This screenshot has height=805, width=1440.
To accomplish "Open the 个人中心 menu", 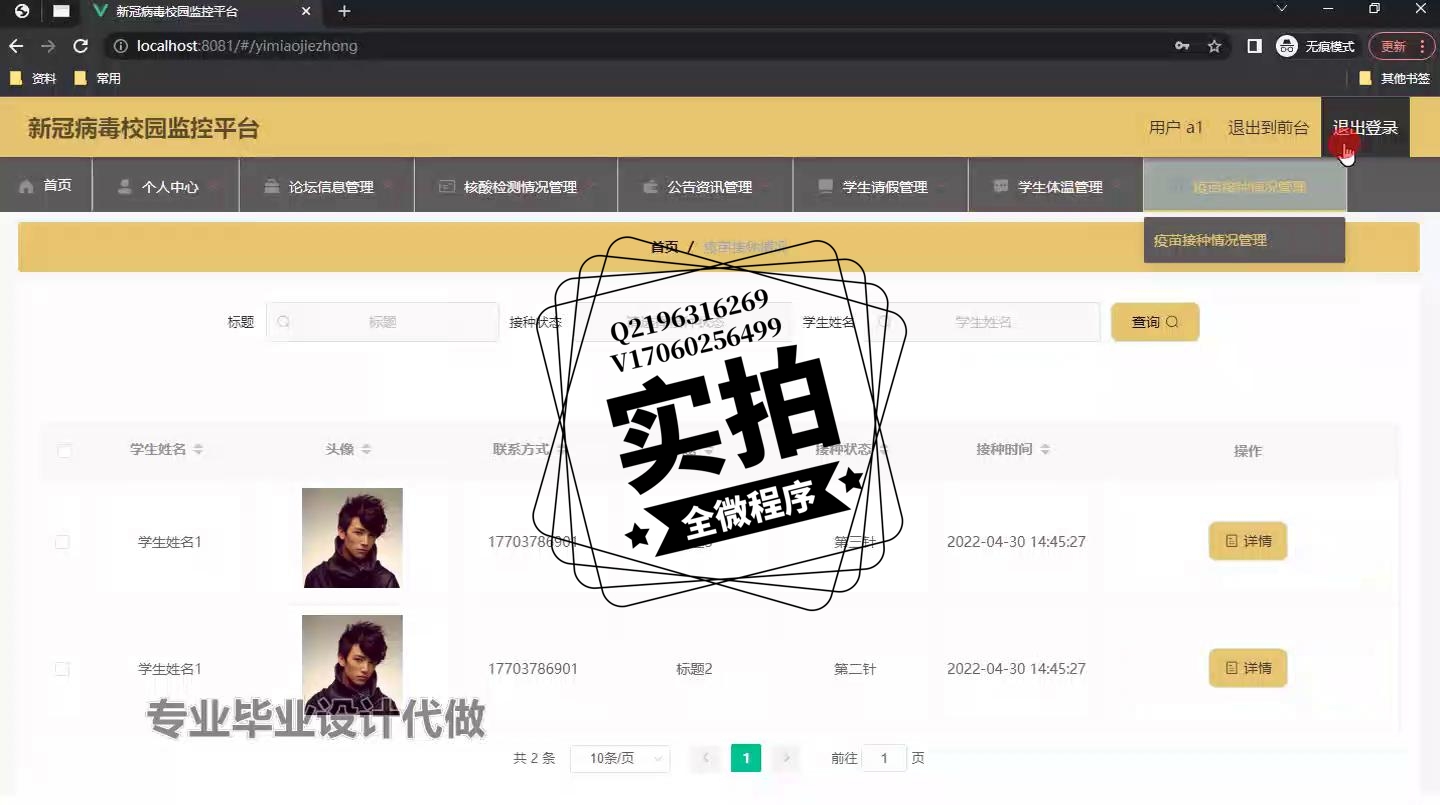I will (166, 186).
